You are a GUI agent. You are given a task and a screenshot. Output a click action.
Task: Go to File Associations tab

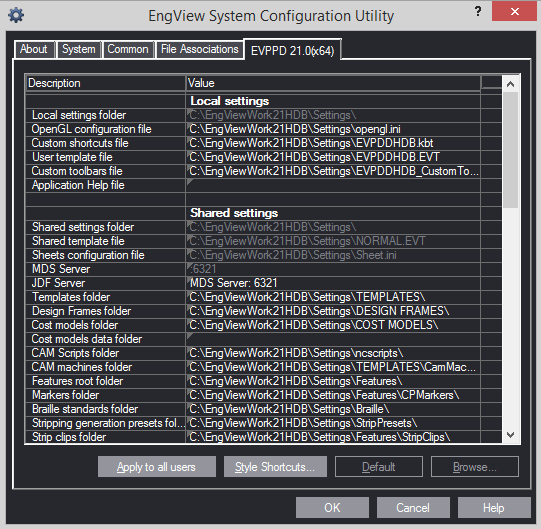200,49
